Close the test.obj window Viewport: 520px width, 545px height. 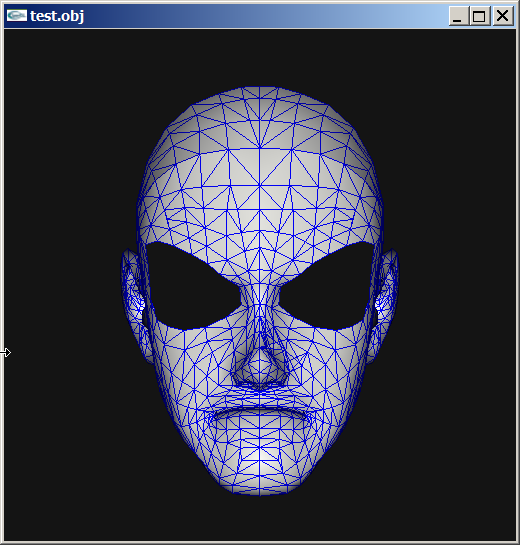(x=502, y=16)
